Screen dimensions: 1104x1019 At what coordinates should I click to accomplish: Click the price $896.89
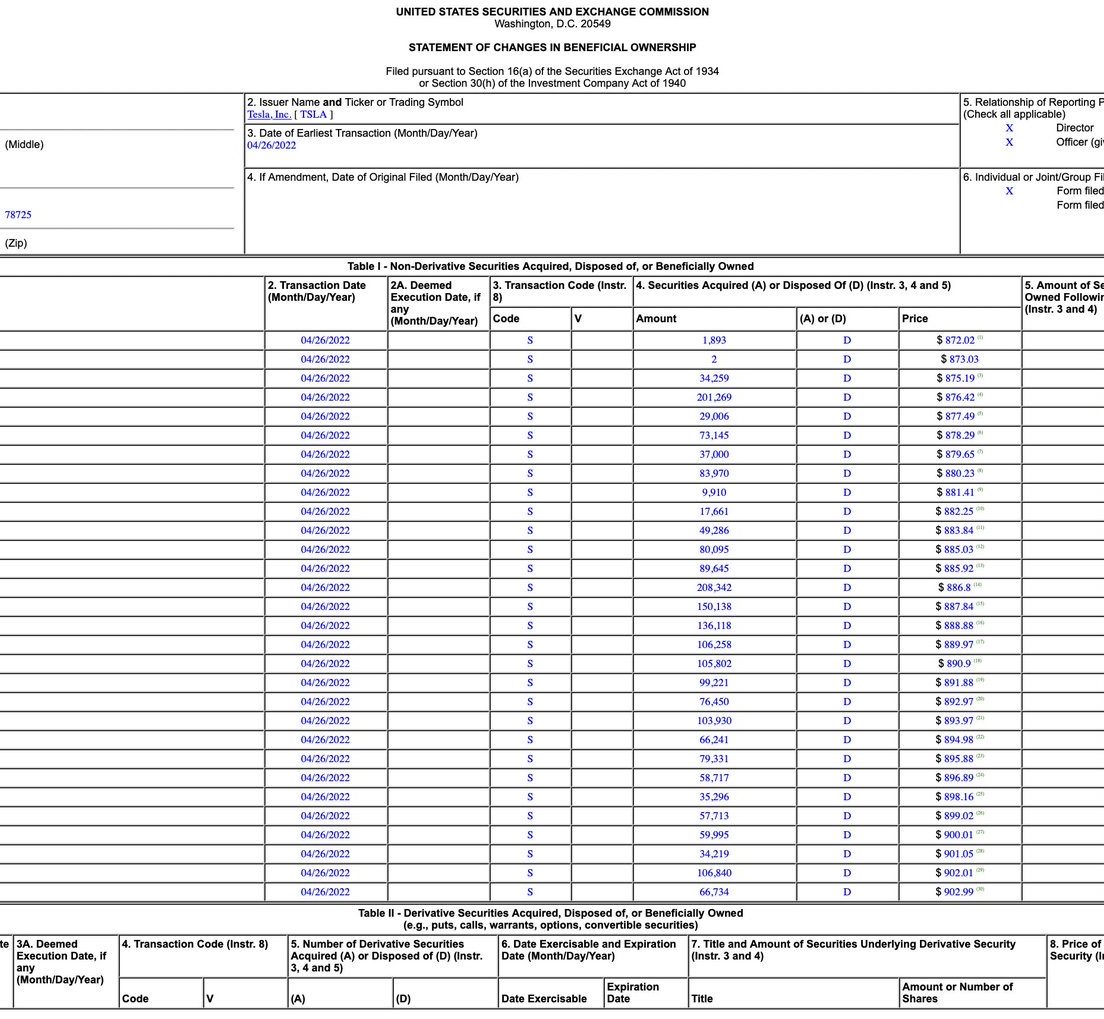pos(955,777)
